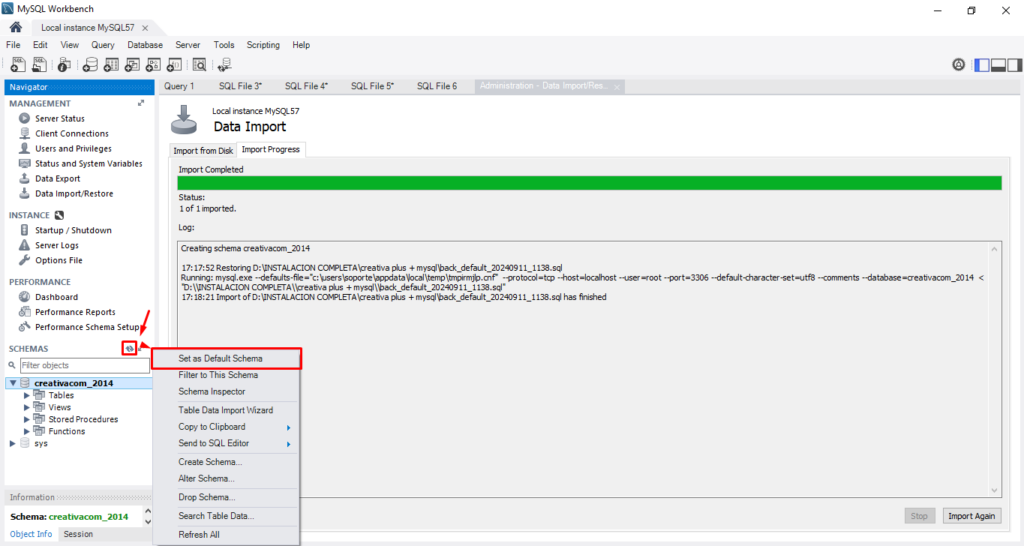Viewport: 1024px width, 546px height.
Task: Open an SQL script file icon
Action: (39, 65)
